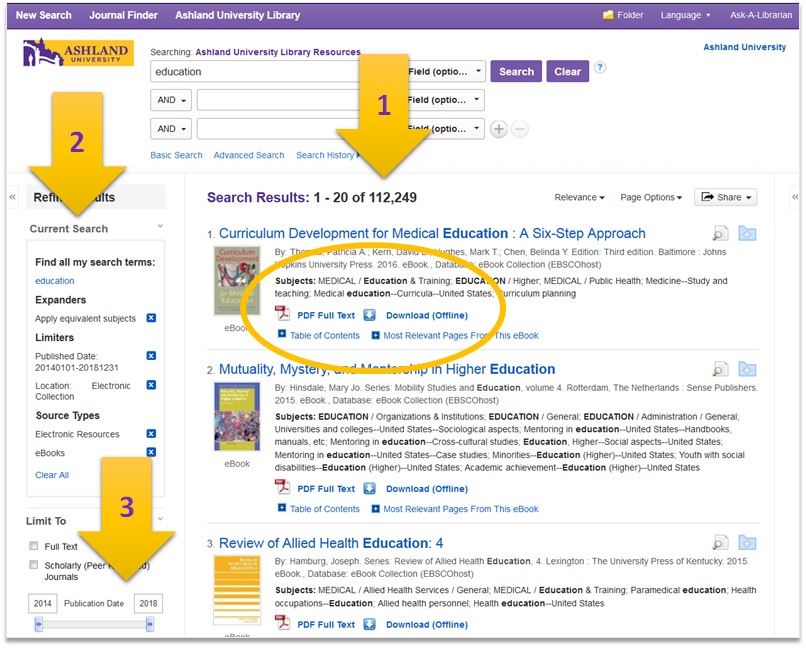Remove the Published Date limiter

coord(151,356)
